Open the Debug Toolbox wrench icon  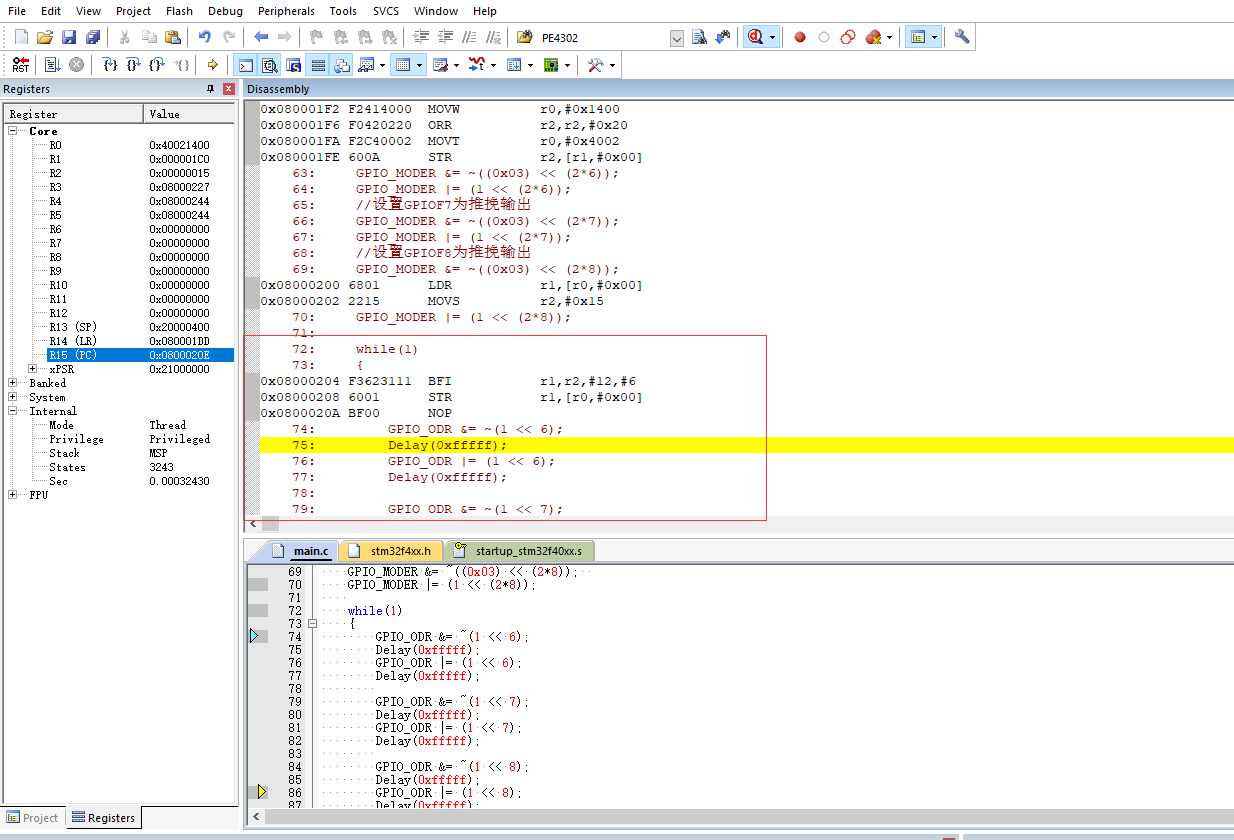coord(593,64)
